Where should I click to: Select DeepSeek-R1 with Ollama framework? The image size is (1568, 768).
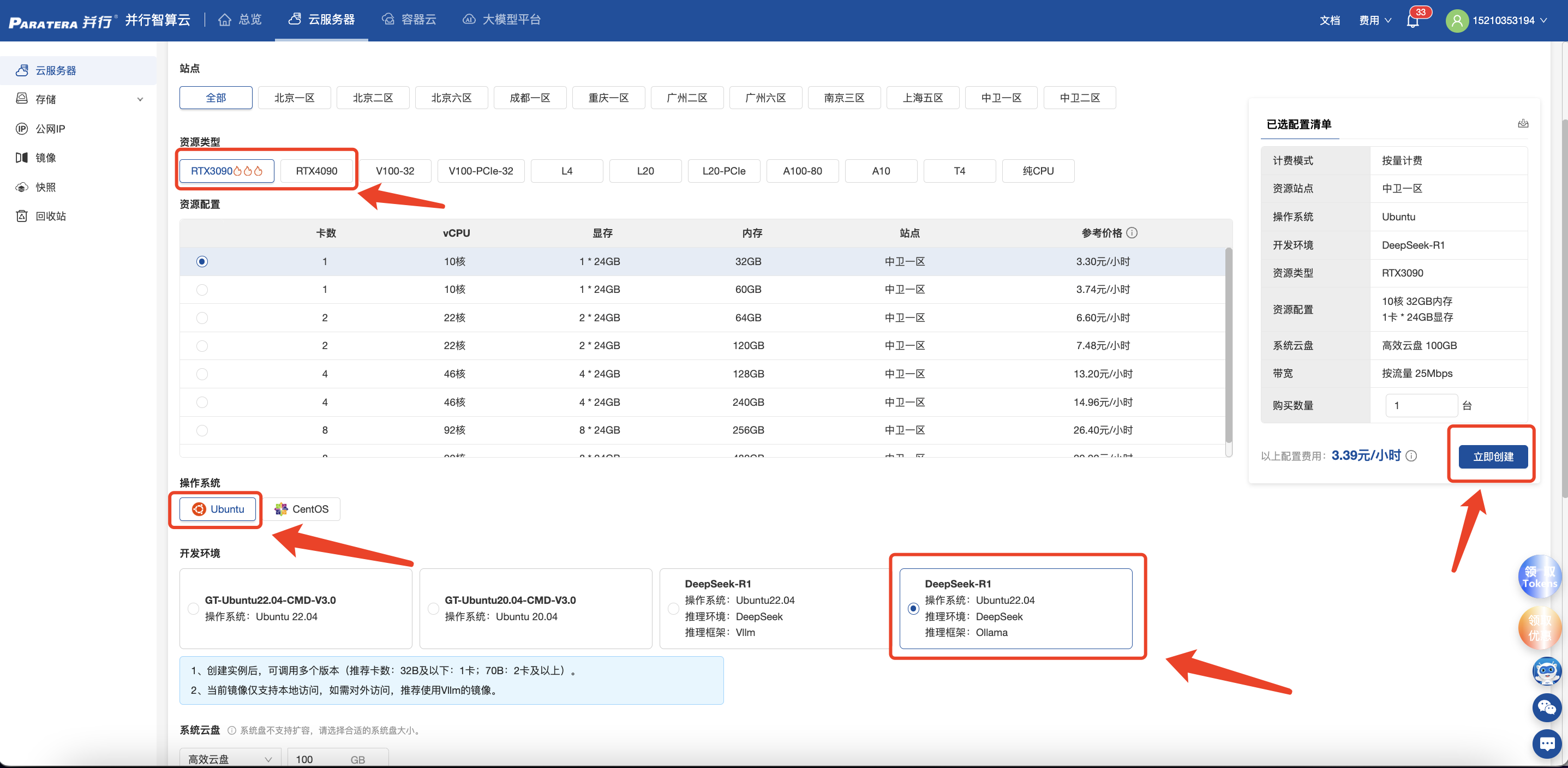click(1015, 609)
